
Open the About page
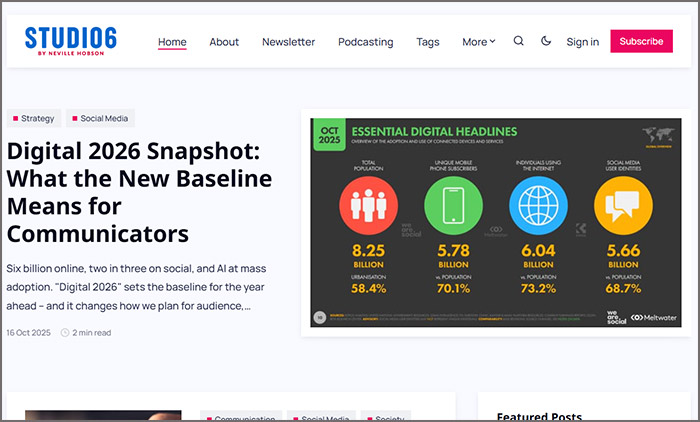(224, 42)
